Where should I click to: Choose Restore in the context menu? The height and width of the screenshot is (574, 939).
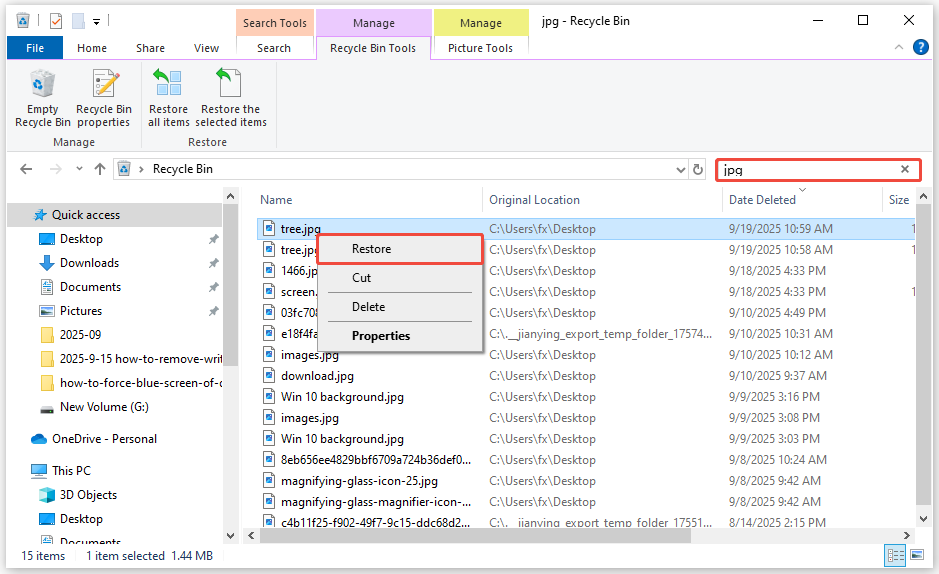click(x=399, y=249)
